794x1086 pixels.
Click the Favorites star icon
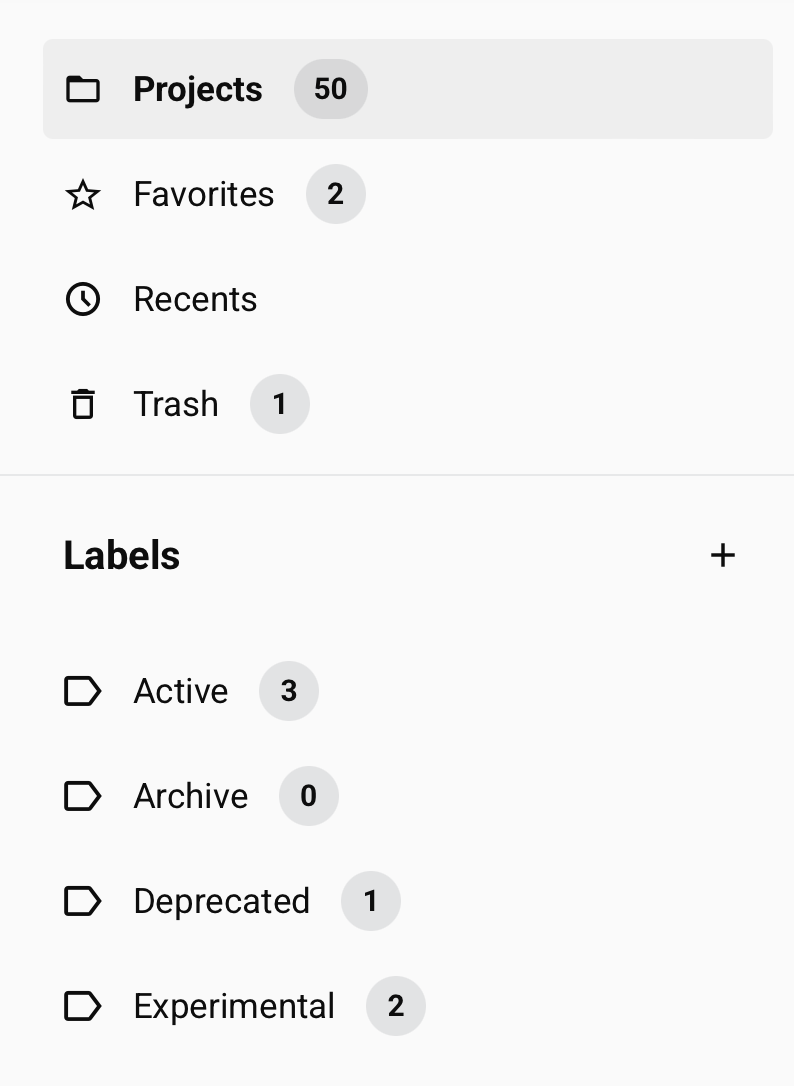[83, 194]
